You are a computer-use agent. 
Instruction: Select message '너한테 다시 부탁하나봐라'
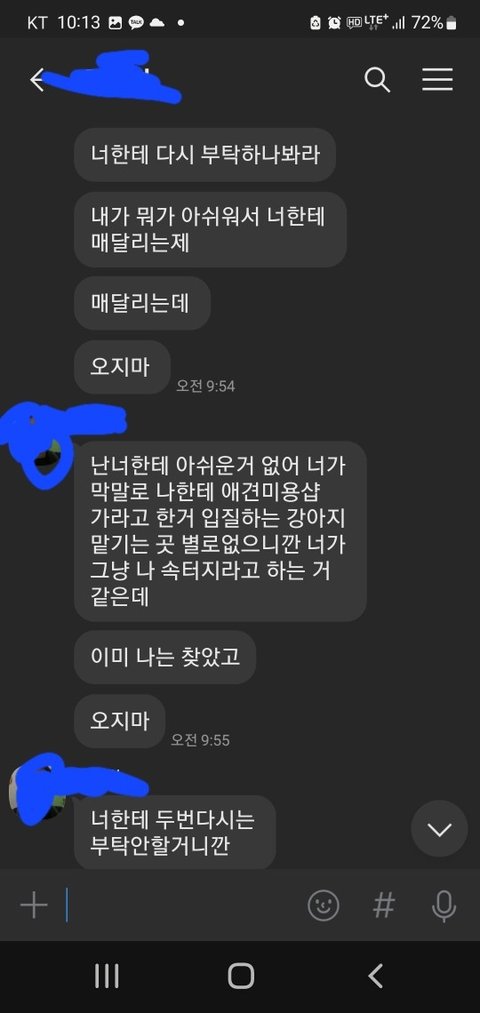pyautogui.click(x=205, y=154)
